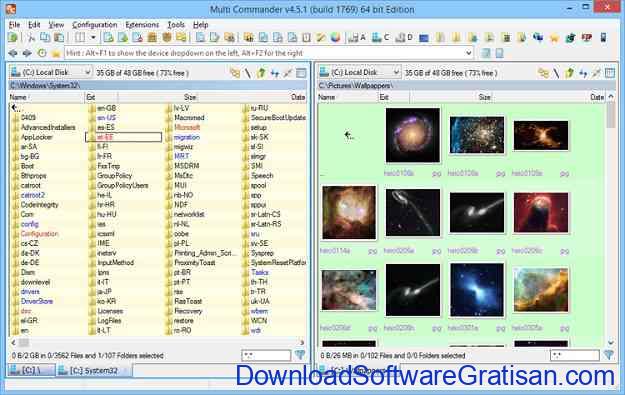This screenshot has width=625, height=395.
Task: Click the right panel parent folder back arrow
Action: pos(349,136)
